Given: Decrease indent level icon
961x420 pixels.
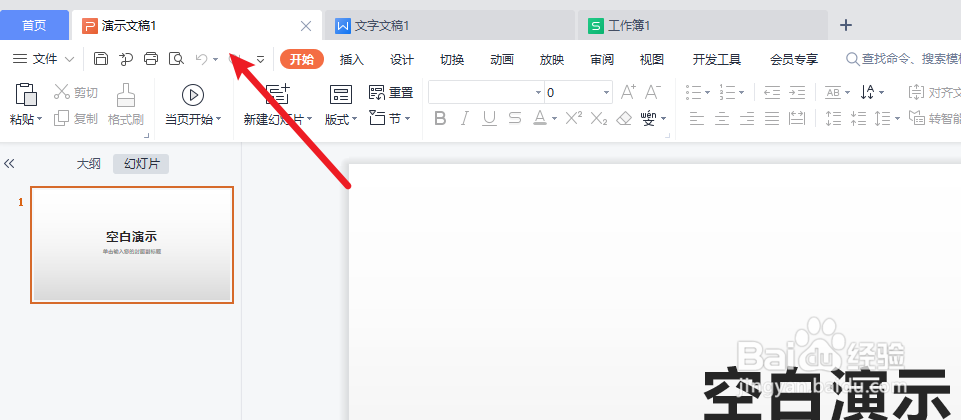Looking at the screenshot, I should tap(772, 93).
